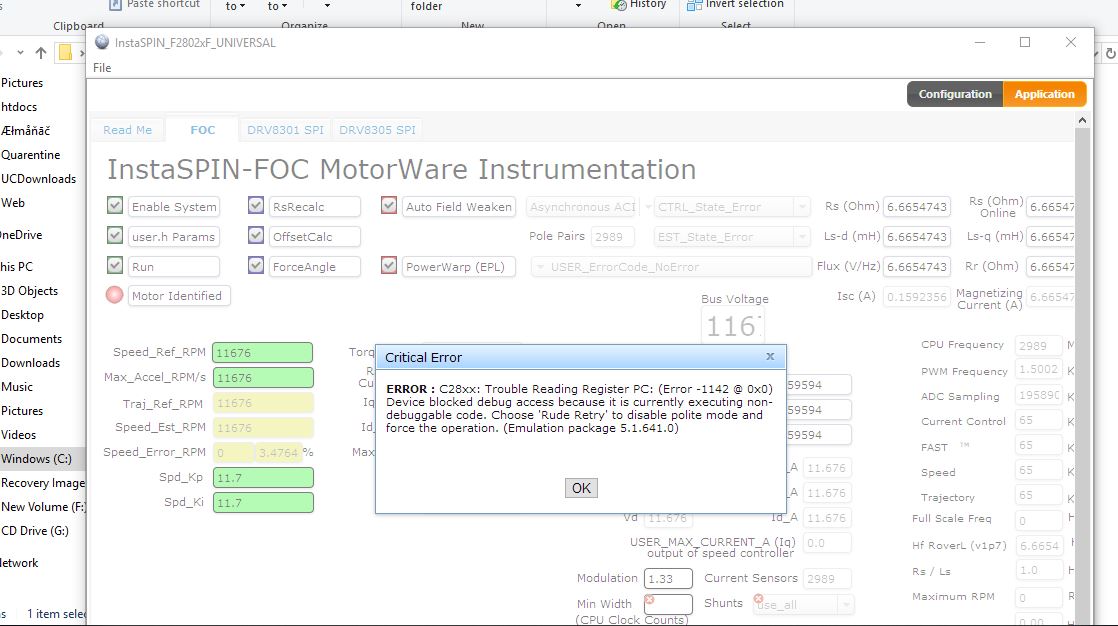This screenshot has width=1118, height=626.
Task: Toggle the RsRecalc checkbox
Action: click(x=256, y=205)
